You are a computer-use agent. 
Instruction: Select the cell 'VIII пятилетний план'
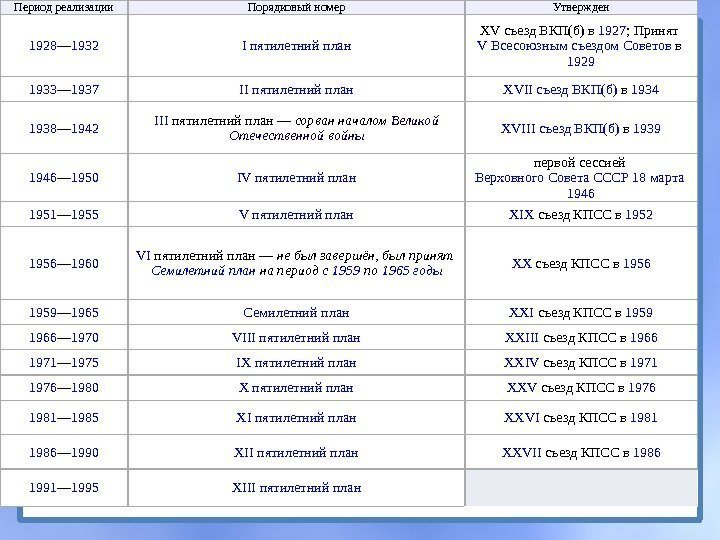tap(296, 338)
